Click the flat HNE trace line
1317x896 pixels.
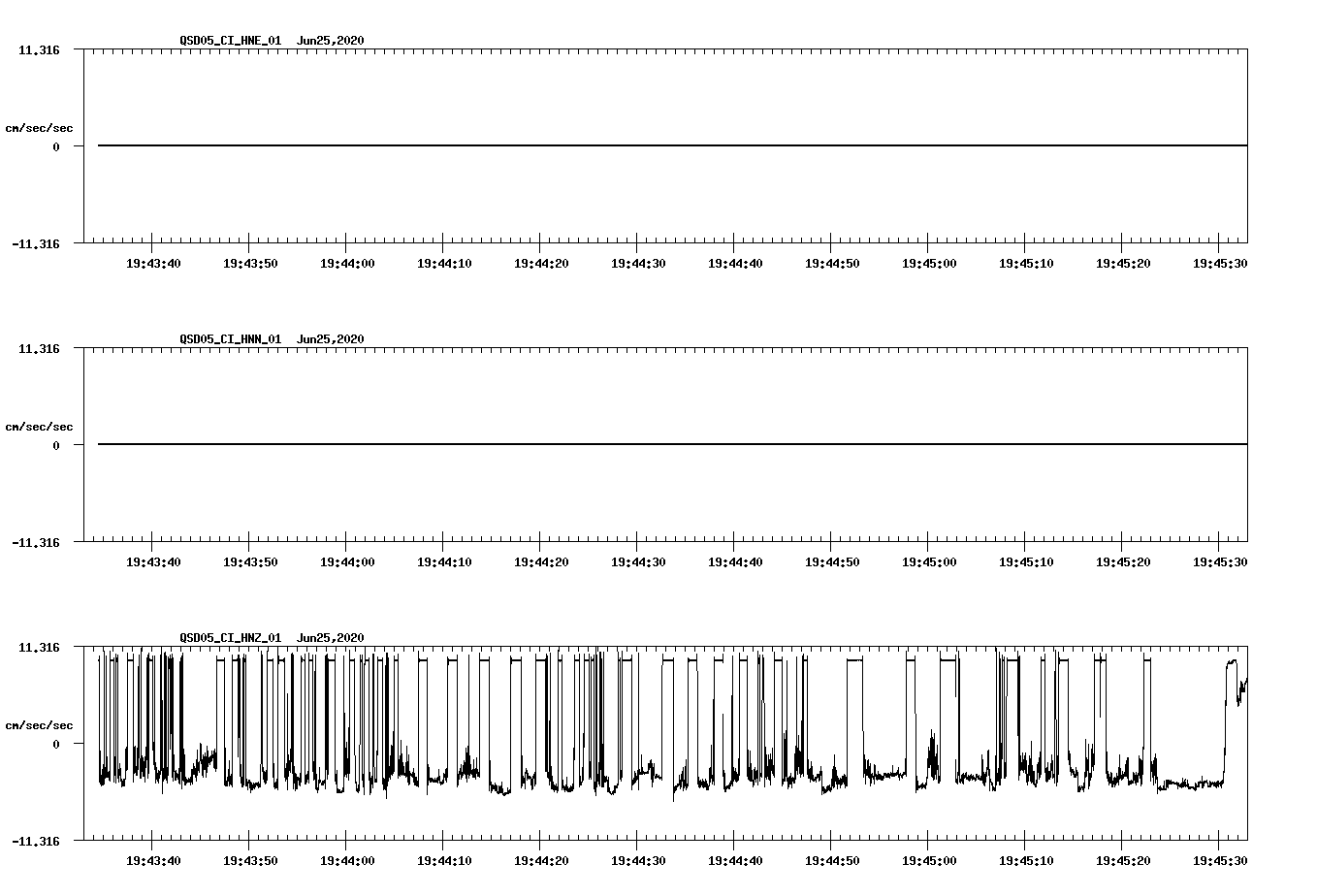tap(672, 145)
